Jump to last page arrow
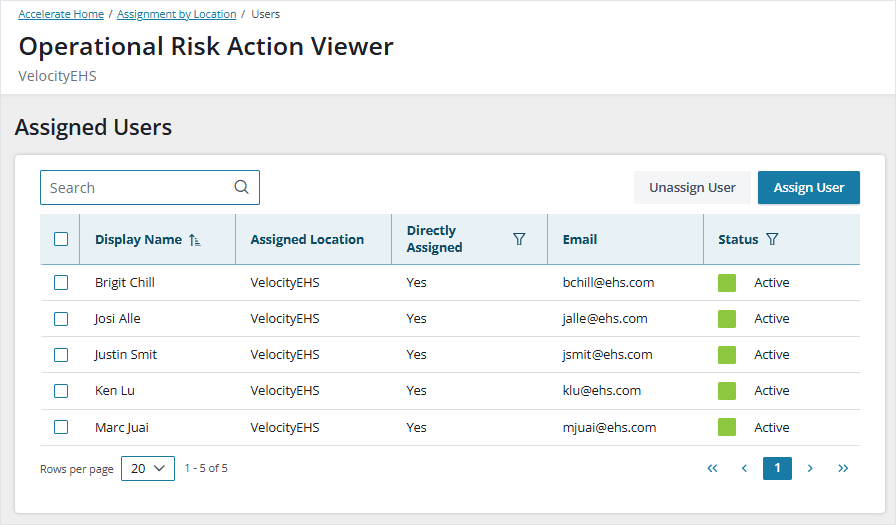 (843, 468)
